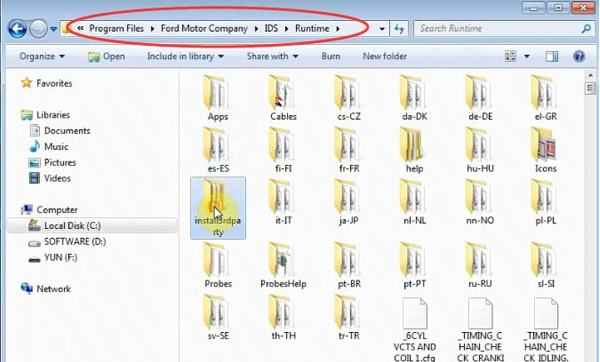The height and width of the screenshot is (362, 600).
Task: Select the hu-HU folder
Action: tap(480, 150)
